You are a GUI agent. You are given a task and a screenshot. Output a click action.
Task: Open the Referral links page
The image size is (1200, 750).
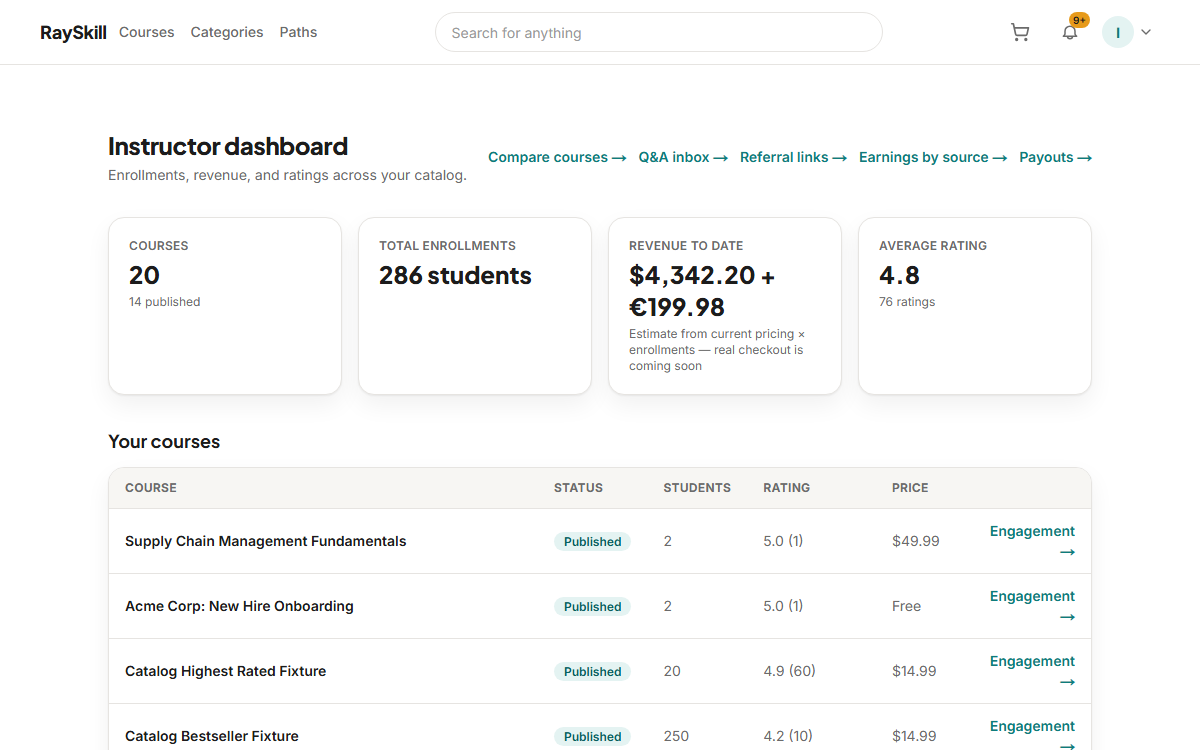tap(793, 157)
